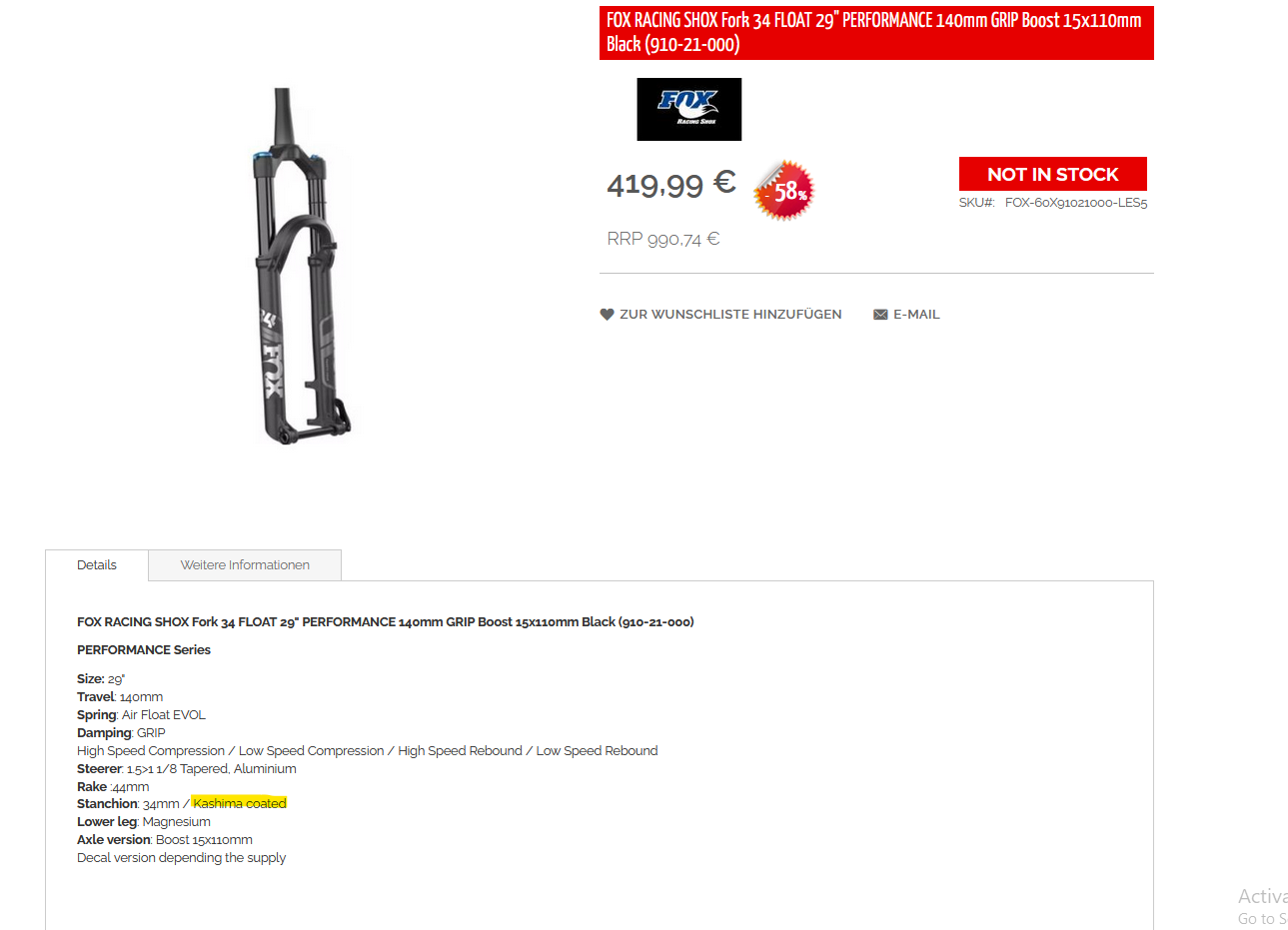Click the Axle version Boost 15x110mm line

[x=165, y=840]
